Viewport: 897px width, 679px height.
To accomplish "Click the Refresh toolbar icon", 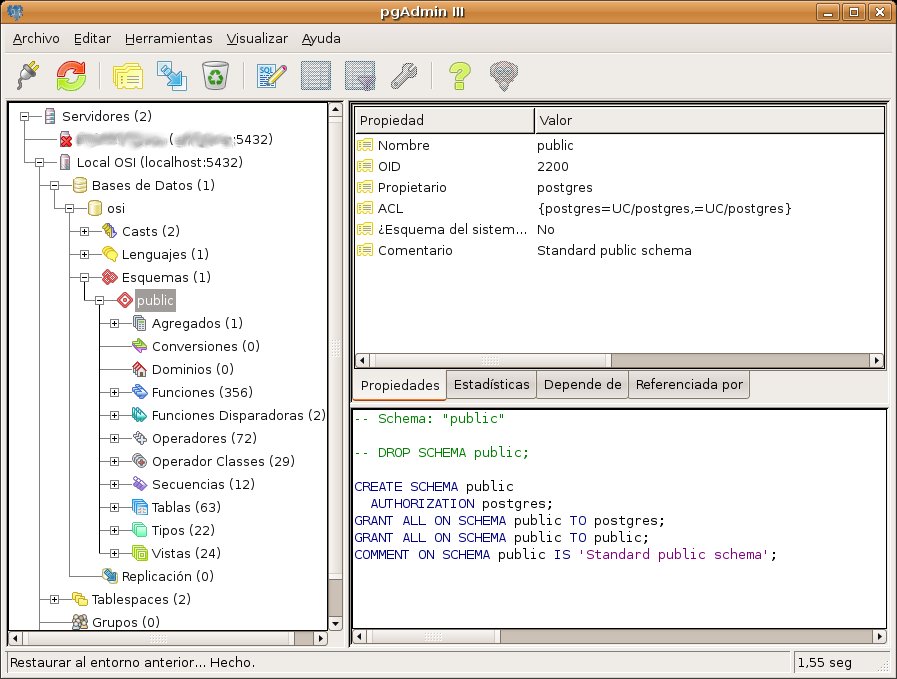I will (71, 75).
